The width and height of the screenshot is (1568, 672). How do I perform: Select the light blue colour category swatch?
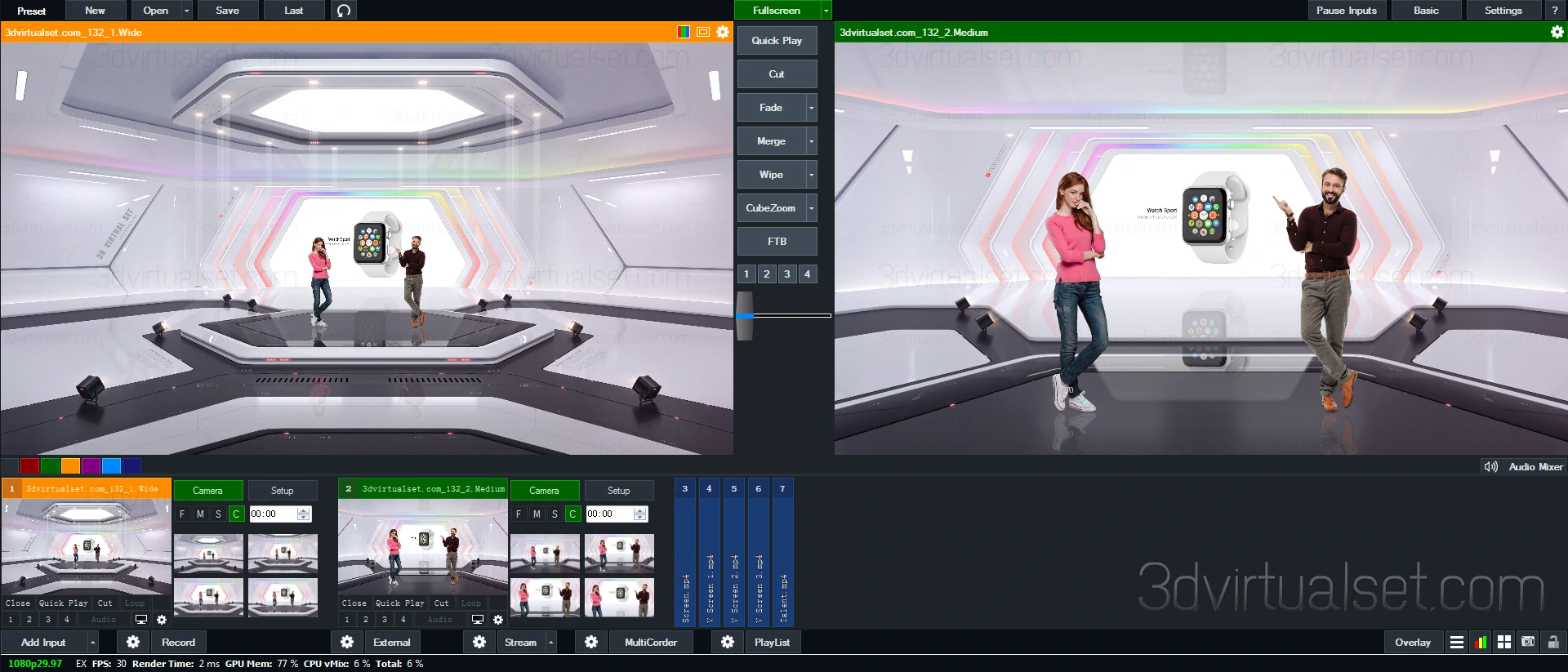[111, 465]
